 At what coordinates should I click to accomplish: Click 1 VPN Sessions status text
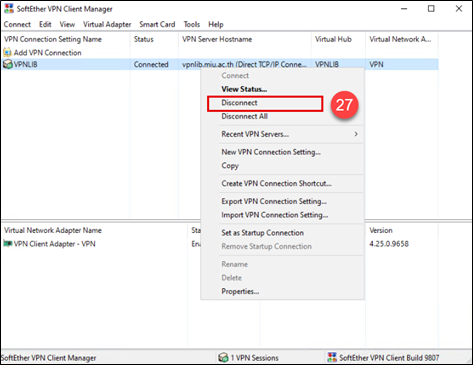pyautogui.click(x=255, y=358)
